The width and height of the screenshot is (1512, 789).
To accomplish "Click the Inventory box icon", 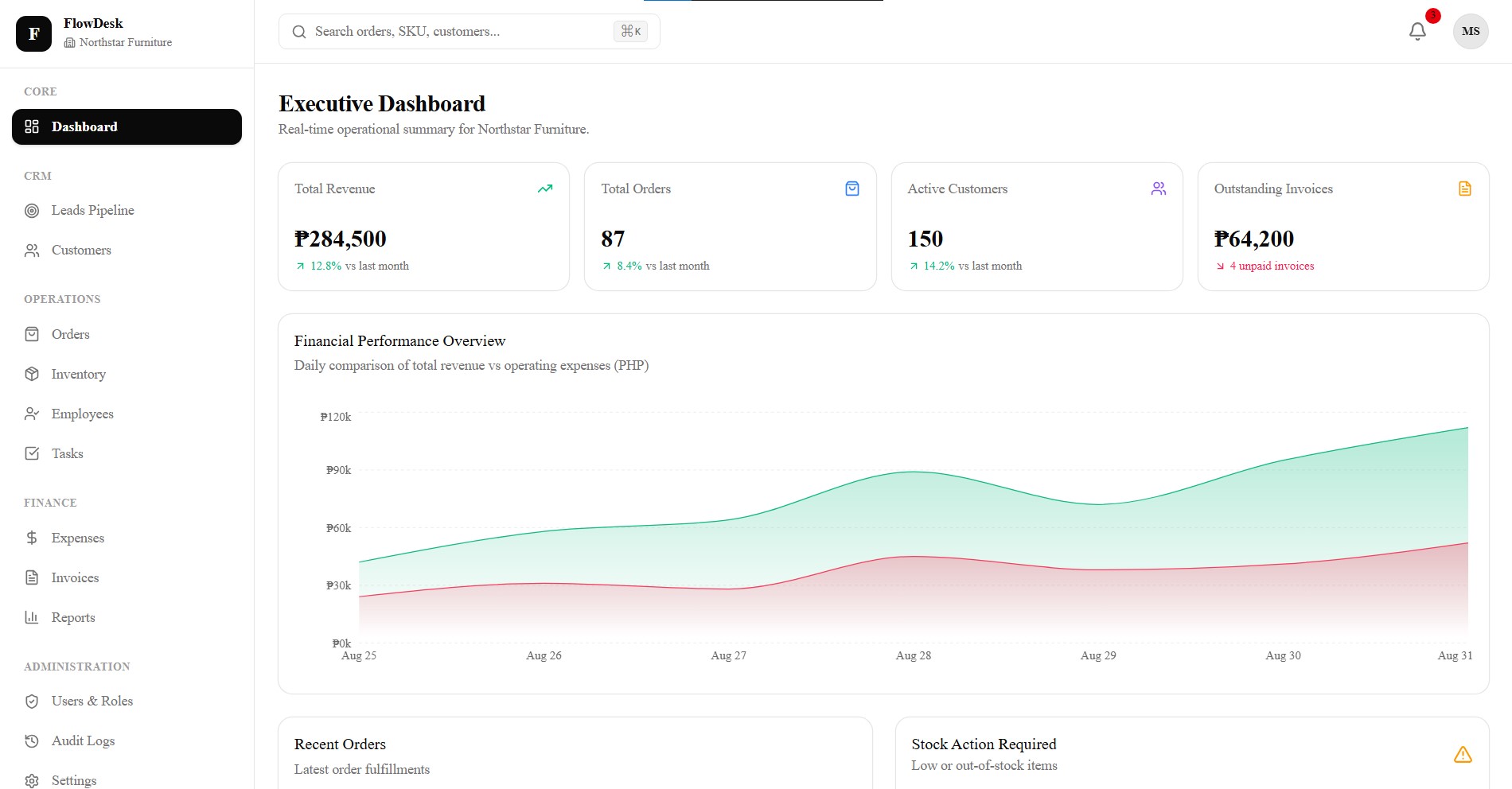I will 32,374.
